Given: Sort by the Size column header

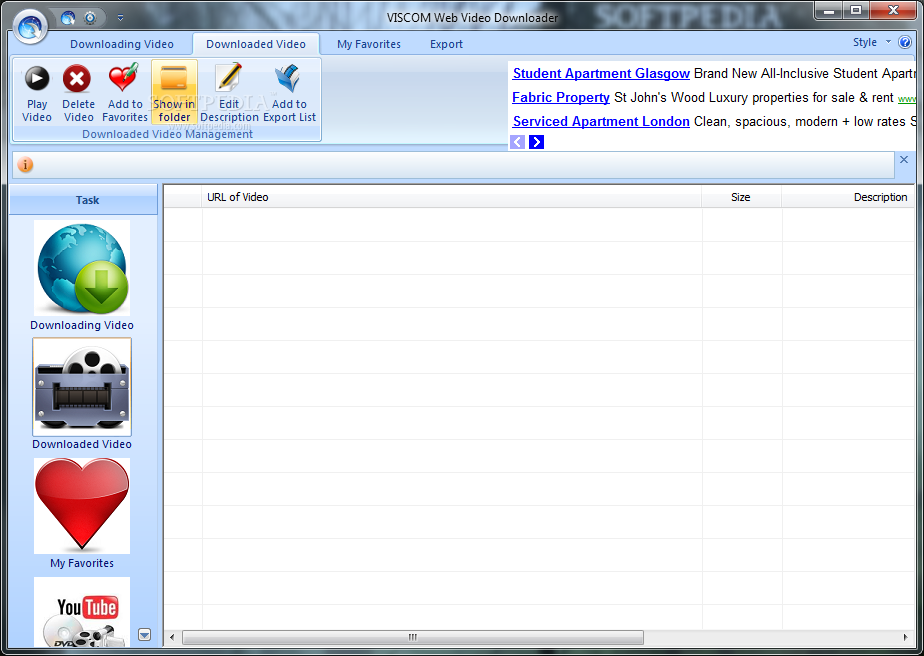Looking at the screenshot, I should (741, 197).
